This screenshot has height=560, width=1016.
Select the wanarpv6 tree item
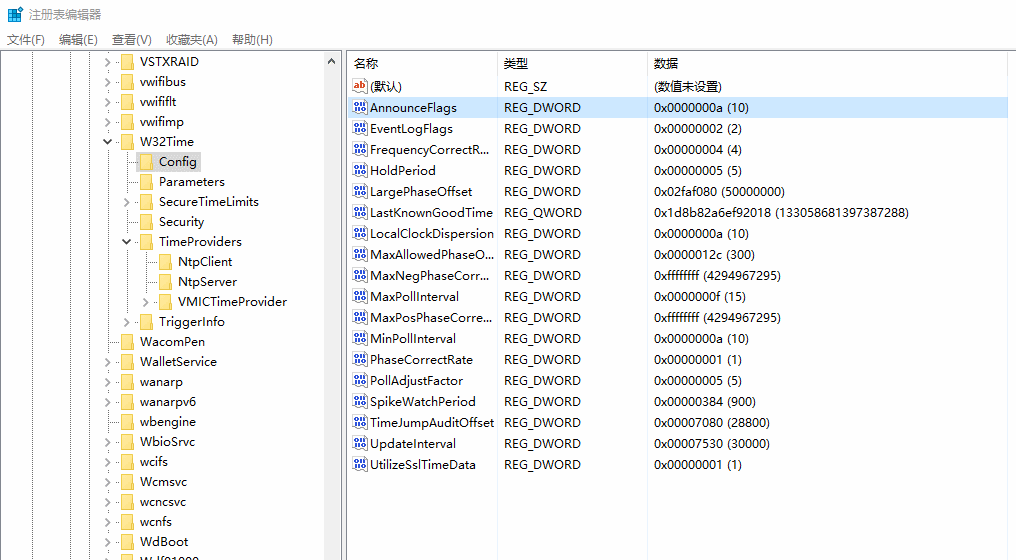coord(168,402)
